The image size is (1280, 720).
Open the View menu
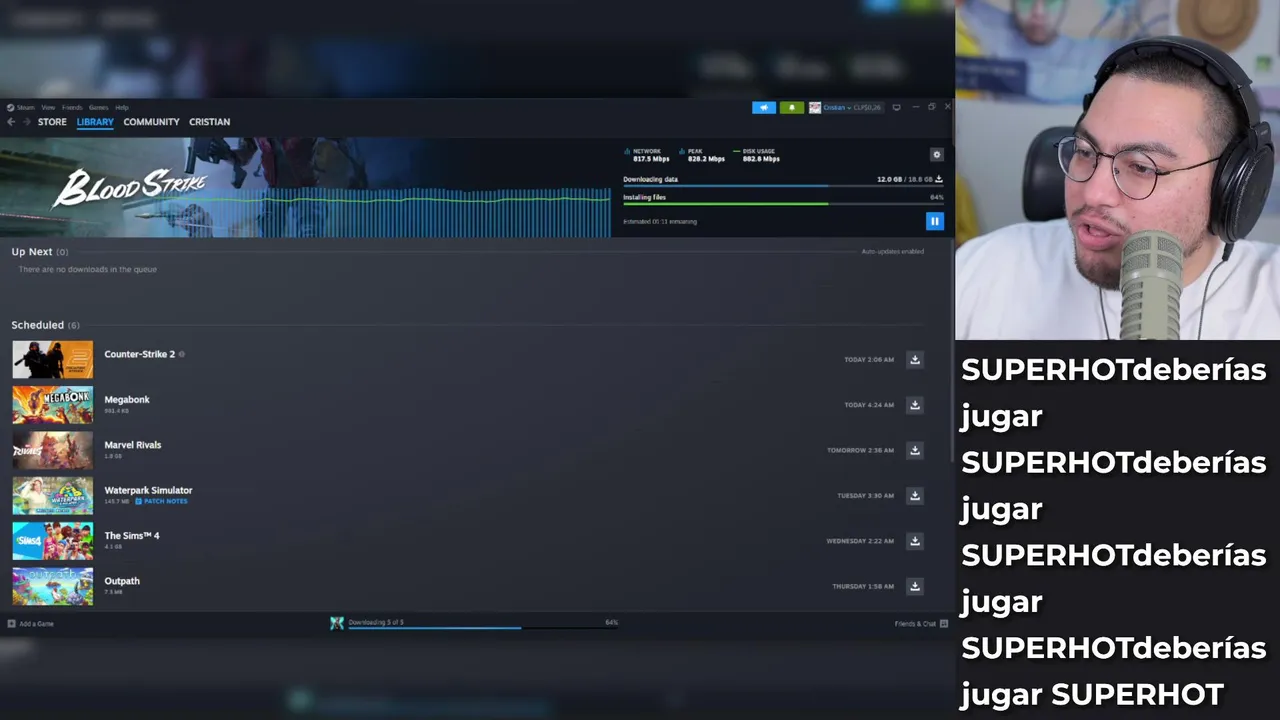click(48, 107)
